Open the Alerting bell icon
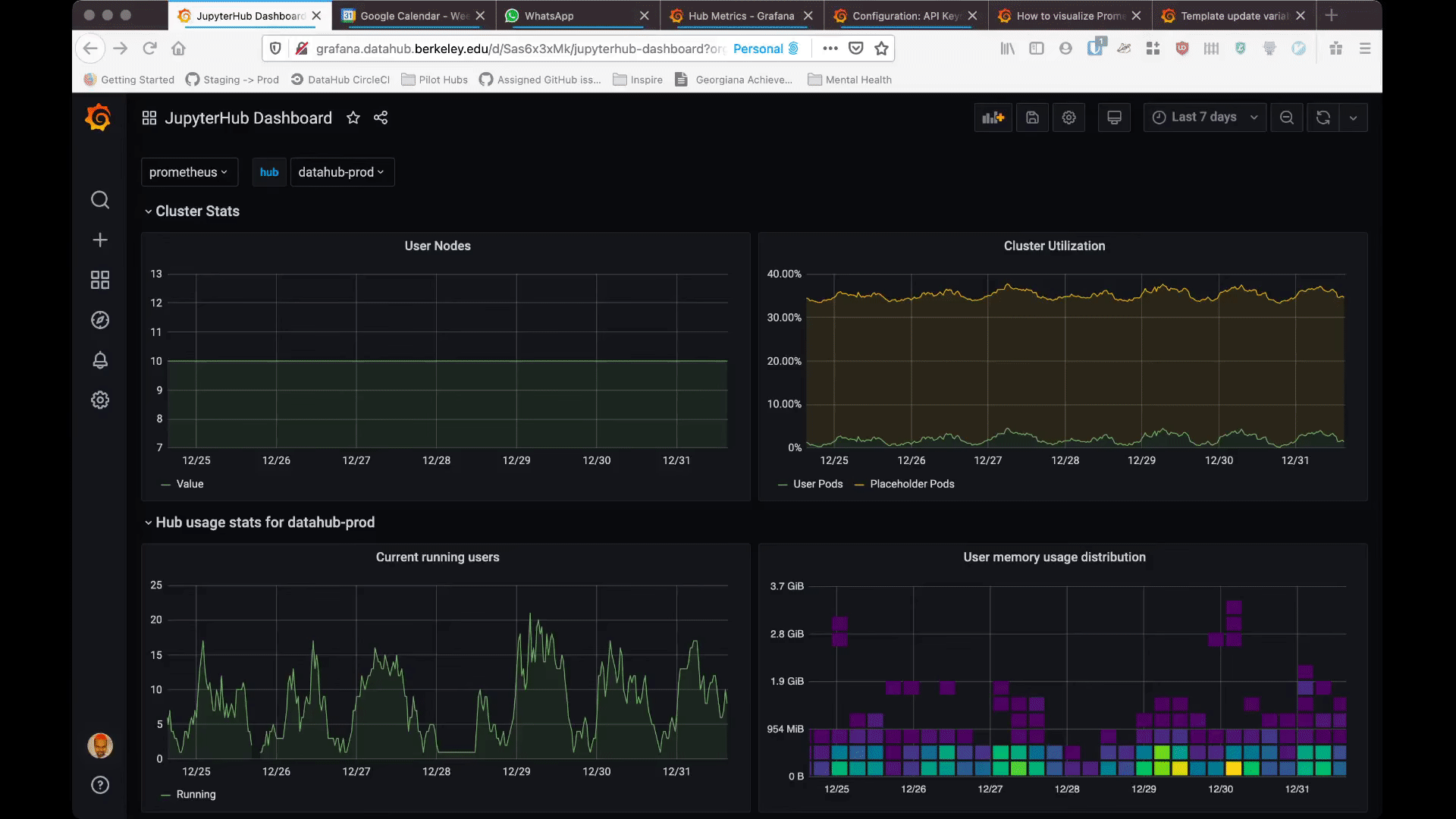The height and width of the screenshot is (819, 1456). [100, 360]
